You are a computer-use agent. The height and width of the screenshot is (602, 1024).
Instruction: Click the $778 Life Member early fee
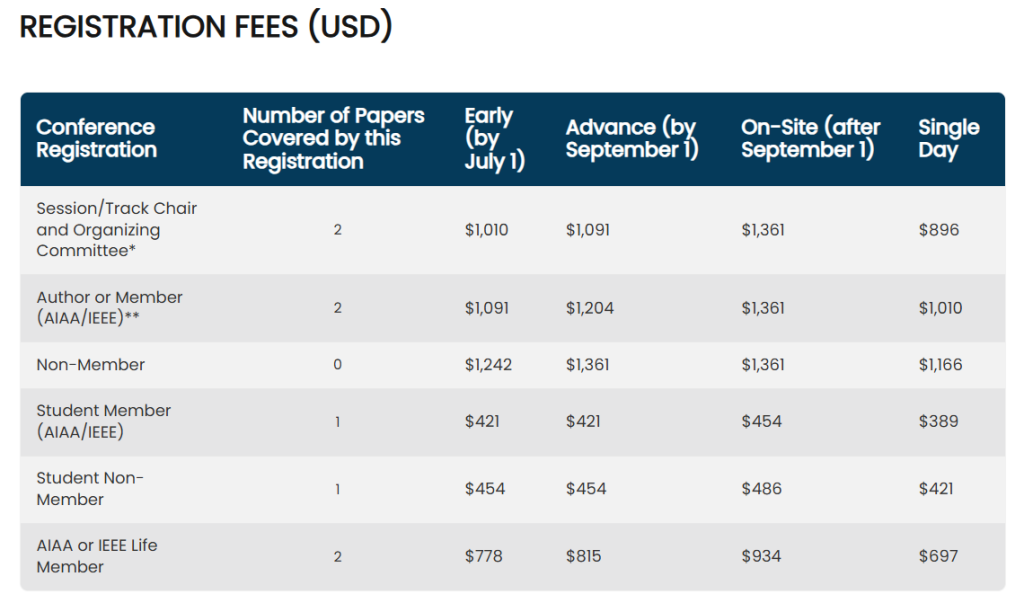click(483, 556)
